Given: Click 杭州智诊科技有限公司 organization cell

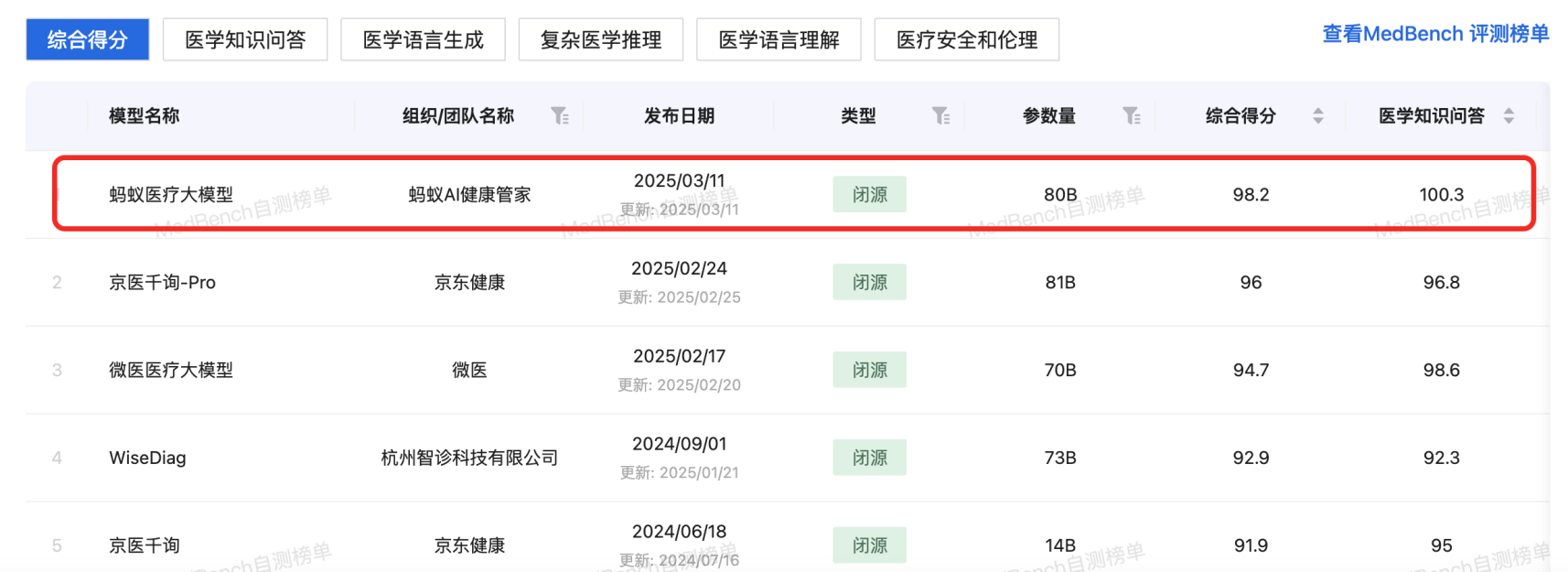Looking at the screenshot, I should (469, 458).
